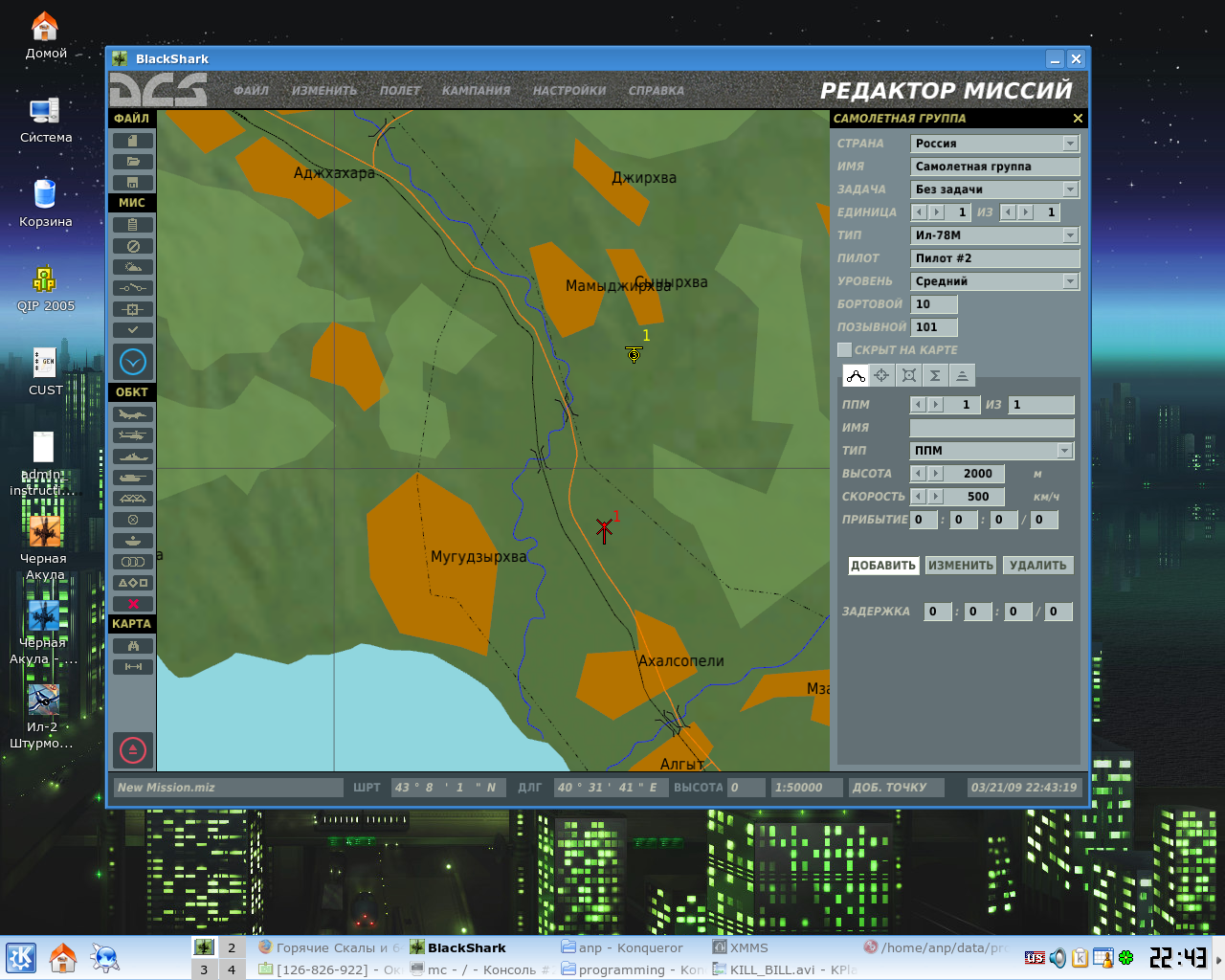
Task: Open the Изменить menu
Action: (324, 91)
